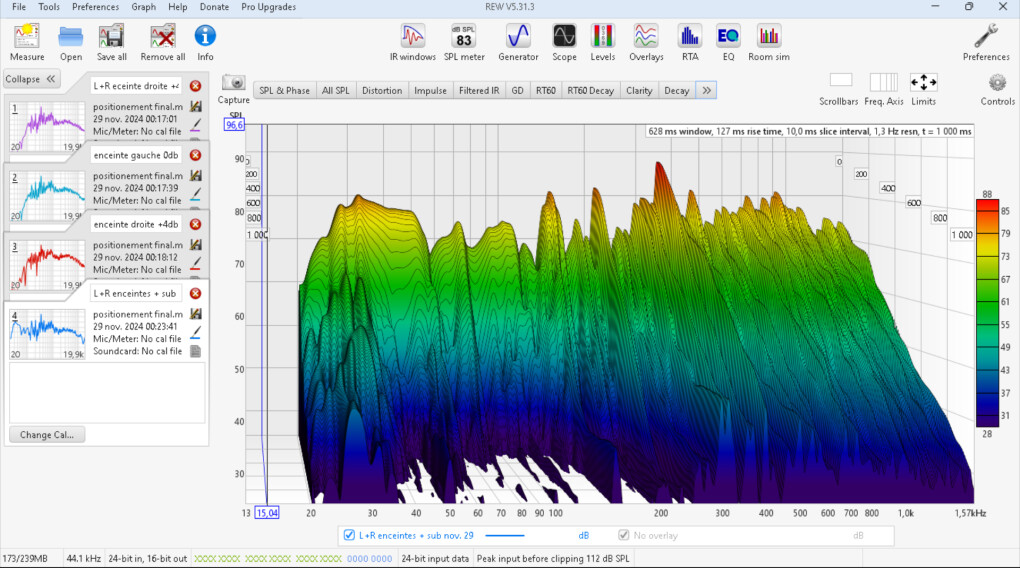The width and height of the screenshot is (1020, 568).
Task: Collapse the measurements panel
Action: (31, 79)
